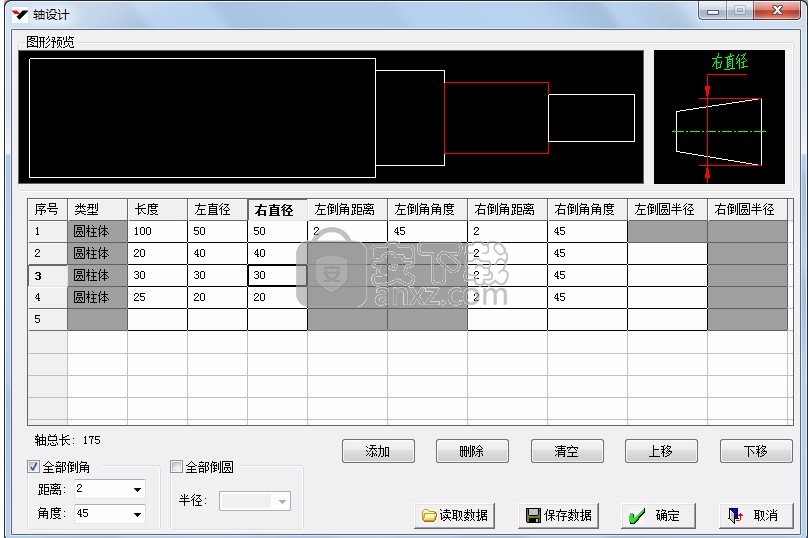
Task: Open the 半径 dropdown list
Action: pos(283,501)
